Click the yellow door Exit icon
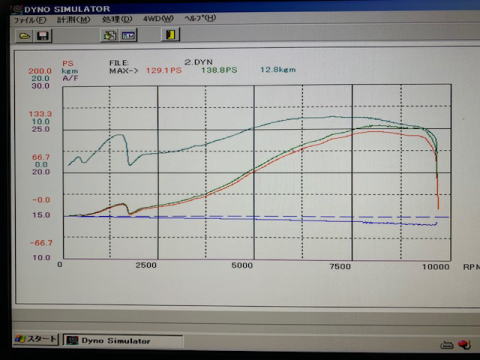Viewport: 480px width, 360px height. (171, 34)
